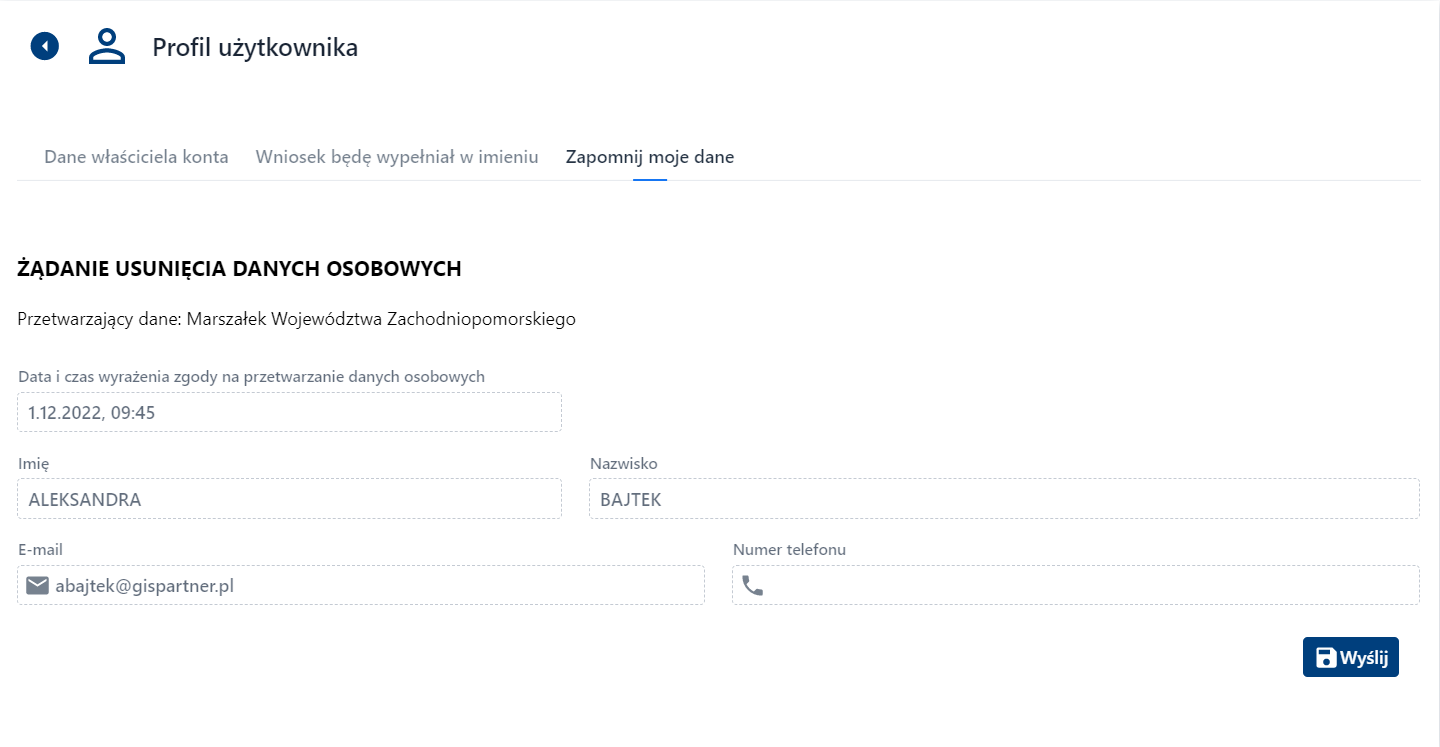Click the Nazwisko field label
1440x747 pixels.
click(x=623, y=463)
